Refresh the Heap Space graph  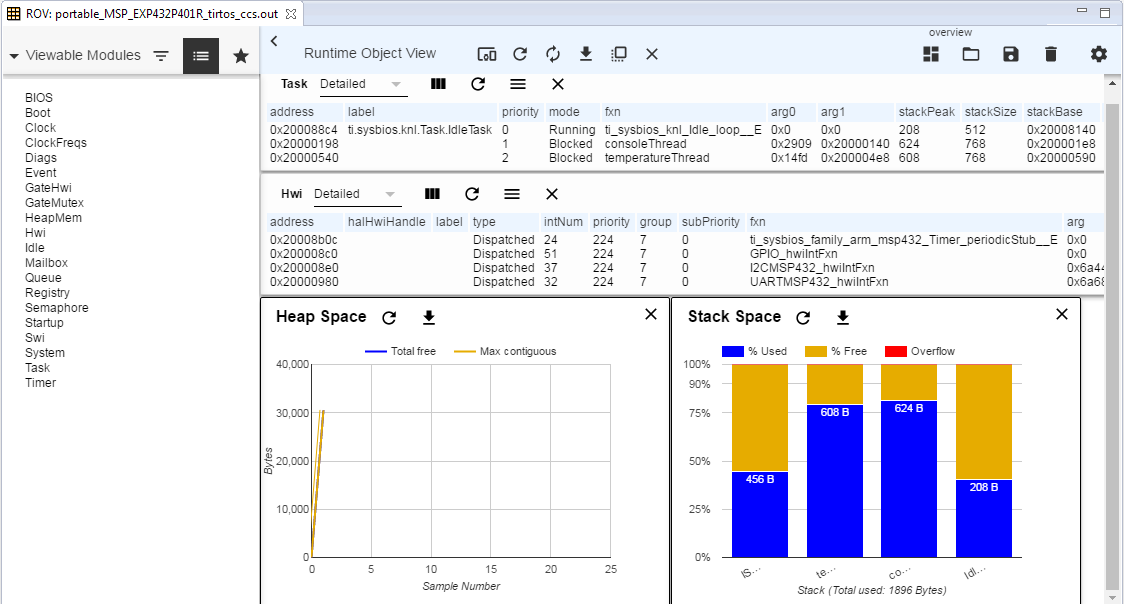tap(390, 317)
